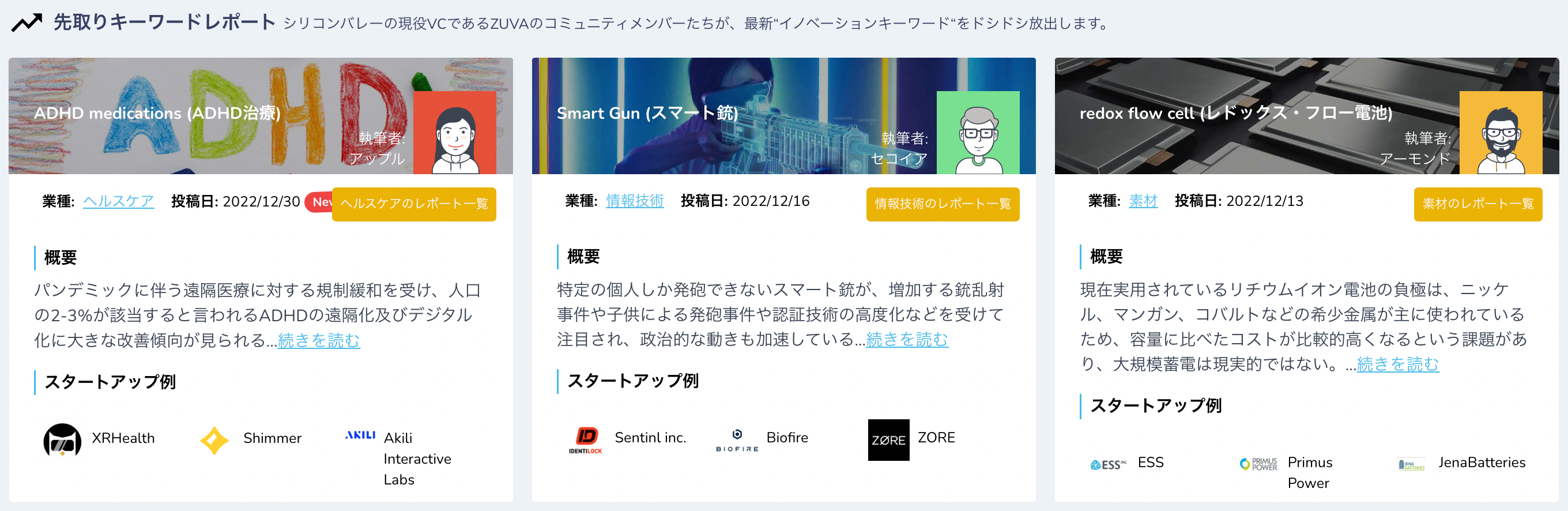Click the author アーモンド avatar on redox card
This screenshot has width=1568, height=511.
1501,133
